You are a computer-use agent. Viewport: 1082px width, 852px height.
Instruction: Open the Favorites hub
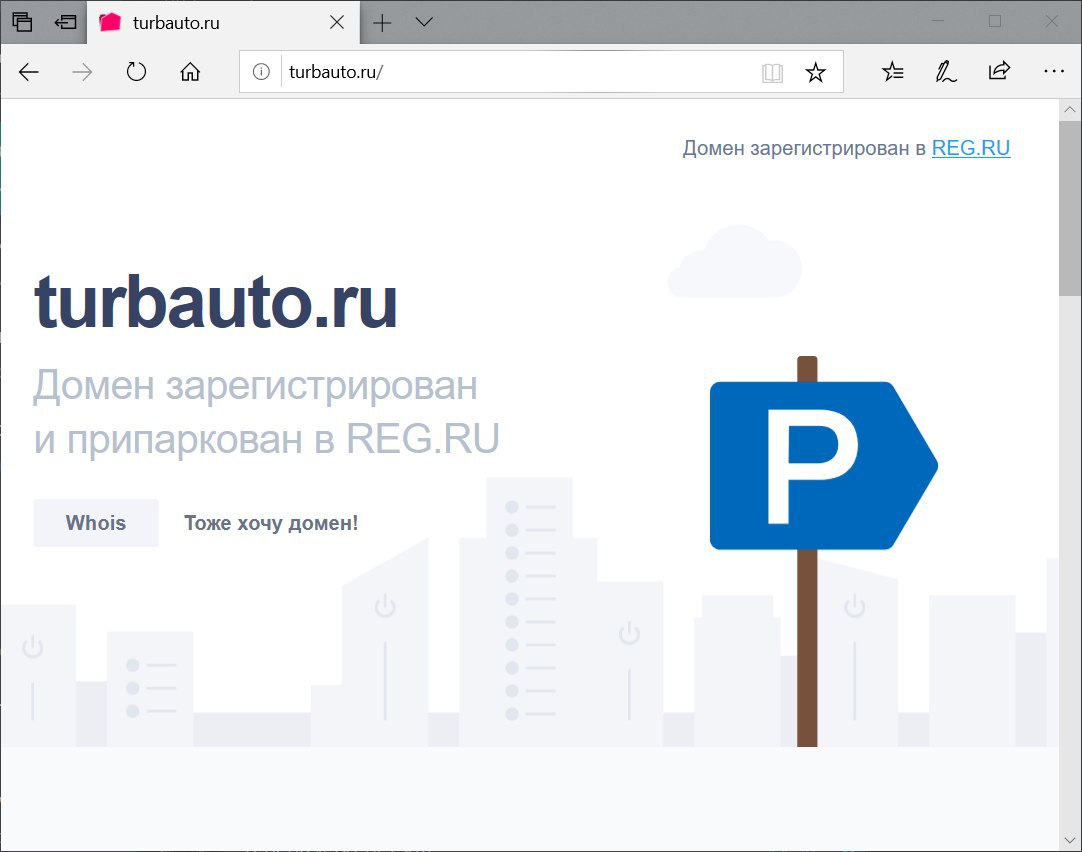pos(892,72)
